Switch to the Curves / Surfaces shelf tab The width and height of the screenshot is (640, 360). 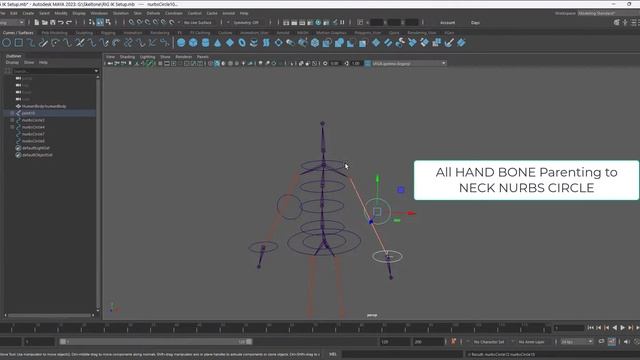[18, 33]
